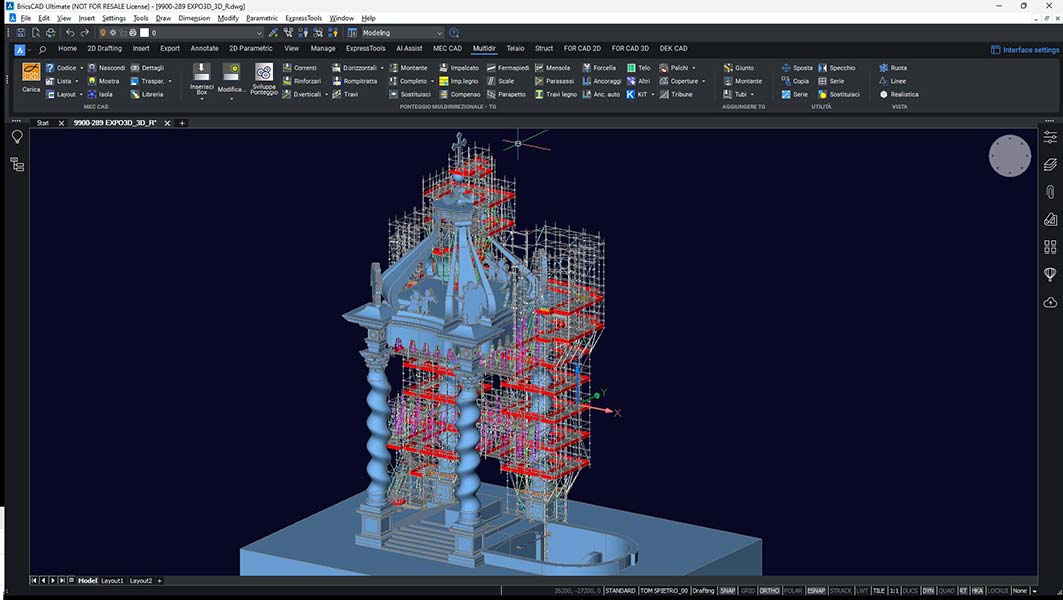Toggle ESNAP in the status bar
This screenshot has width=1063, height=600.
click(815, 590)
